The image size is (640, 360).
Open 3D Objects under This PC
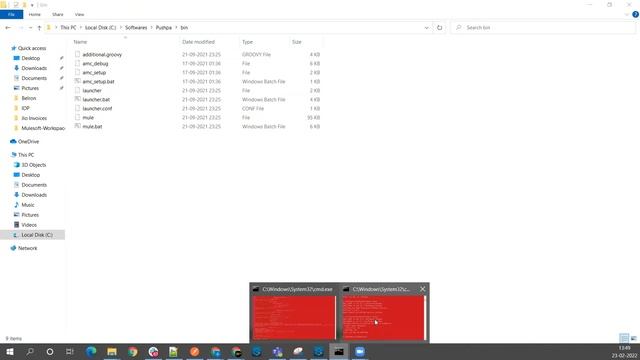point(33,165)
